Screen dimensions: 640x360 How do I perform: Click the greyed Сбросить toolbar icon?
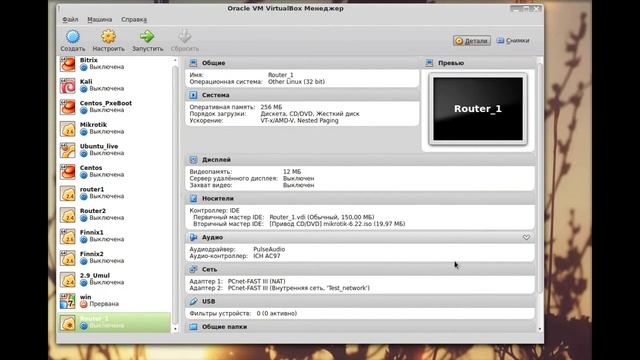click(x=184, y=37)
